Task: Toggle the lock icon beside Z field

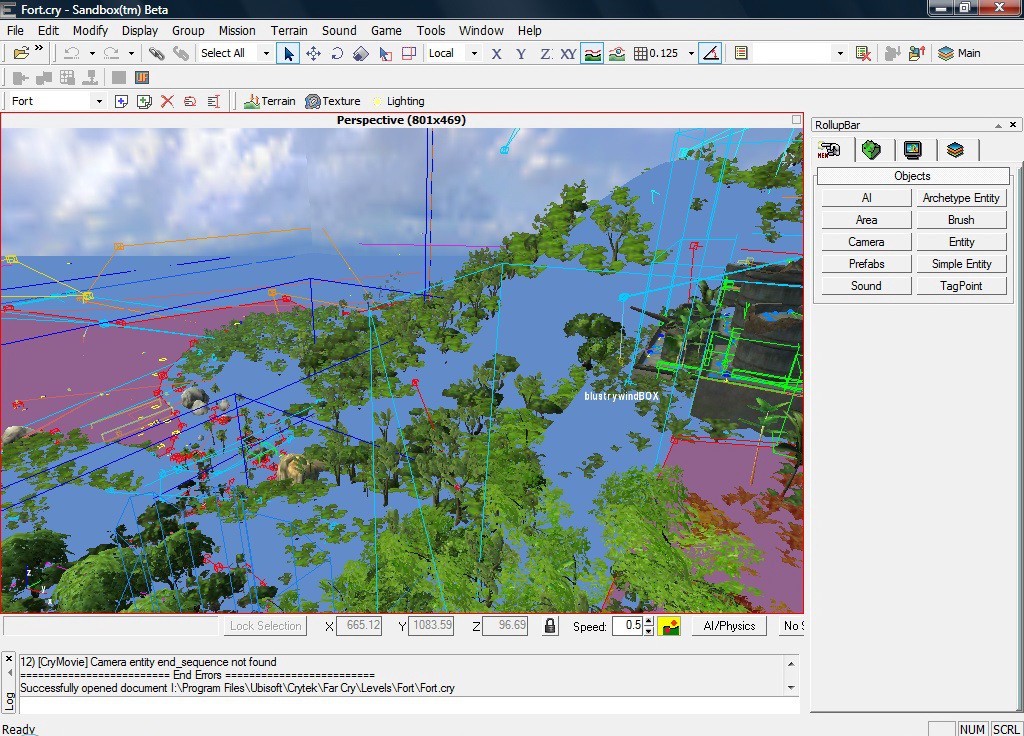Action: coord(549,626)
